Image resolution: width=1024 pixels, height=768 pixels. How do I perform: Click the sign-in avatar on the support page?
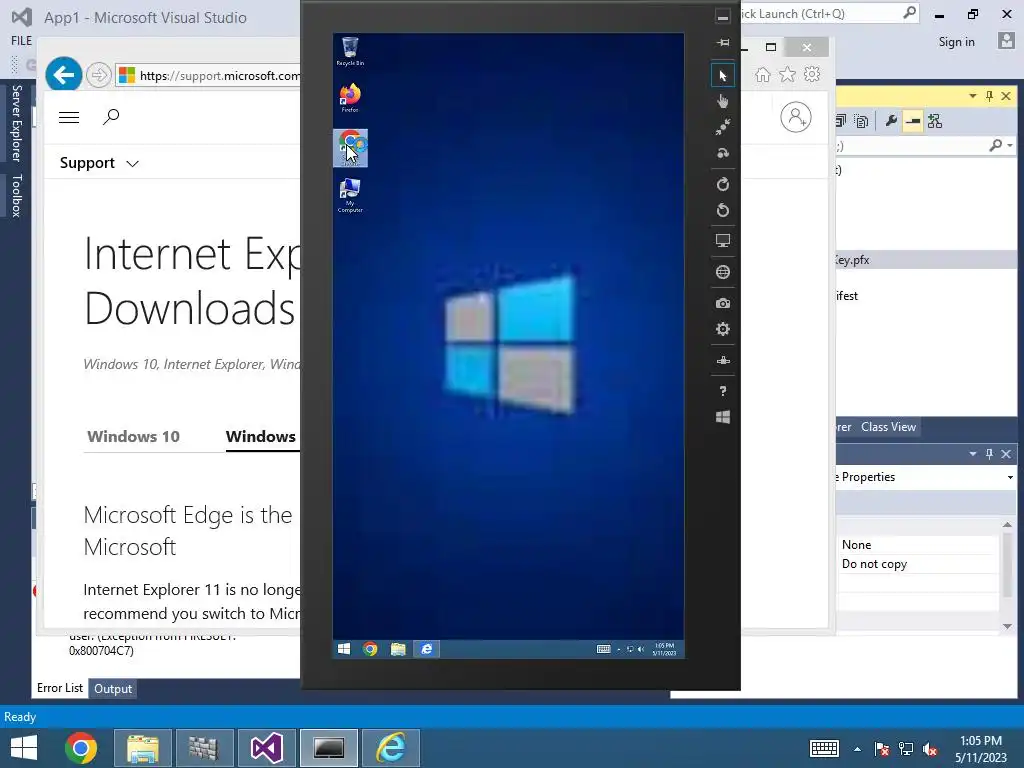pos(795,118)
